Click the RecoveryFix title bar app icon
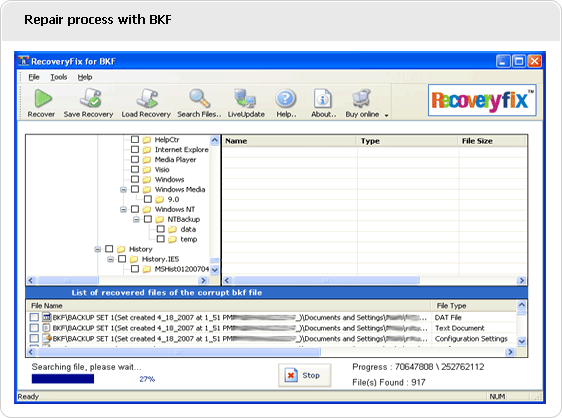Screen dimensions: 562x418 pyautogui.click(x=23, y=61)
